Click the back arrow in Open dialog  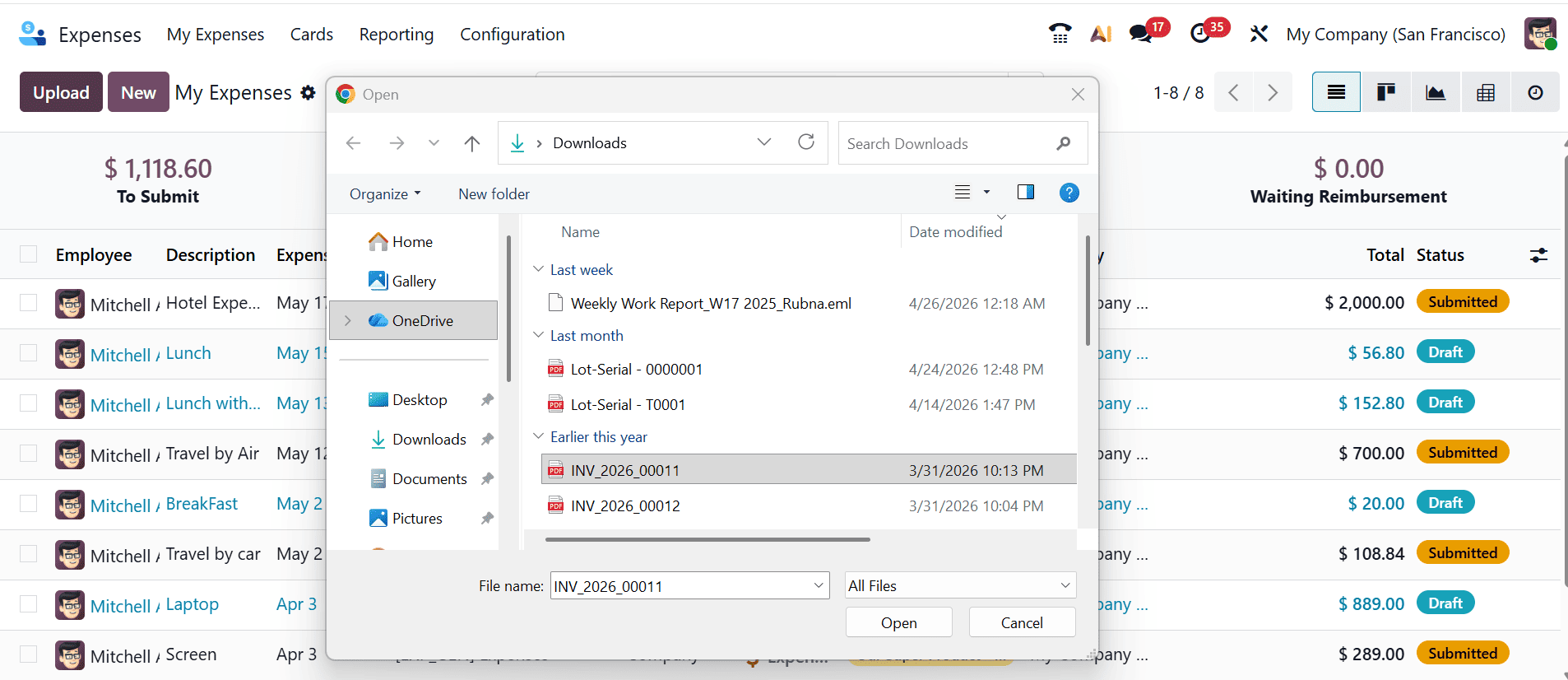[x=354, y=143]
